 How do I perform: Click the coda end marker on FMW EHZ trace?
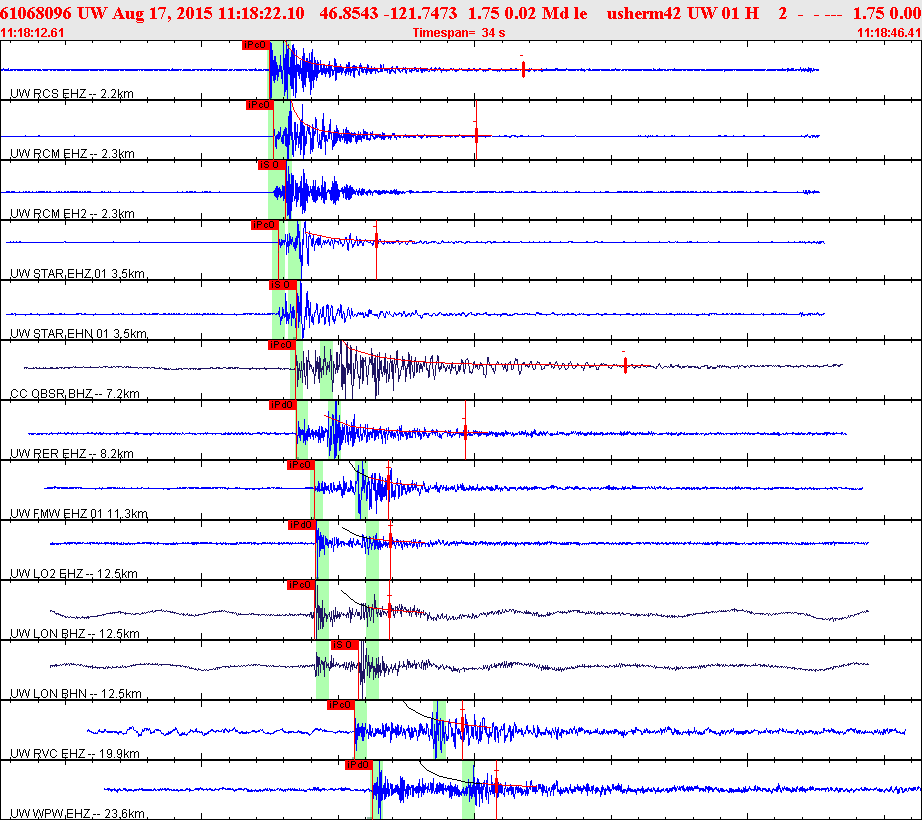pos(389,482)
